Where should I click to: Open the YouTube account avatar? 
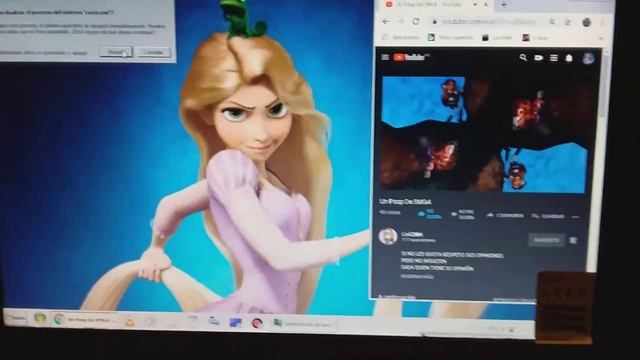588,58
